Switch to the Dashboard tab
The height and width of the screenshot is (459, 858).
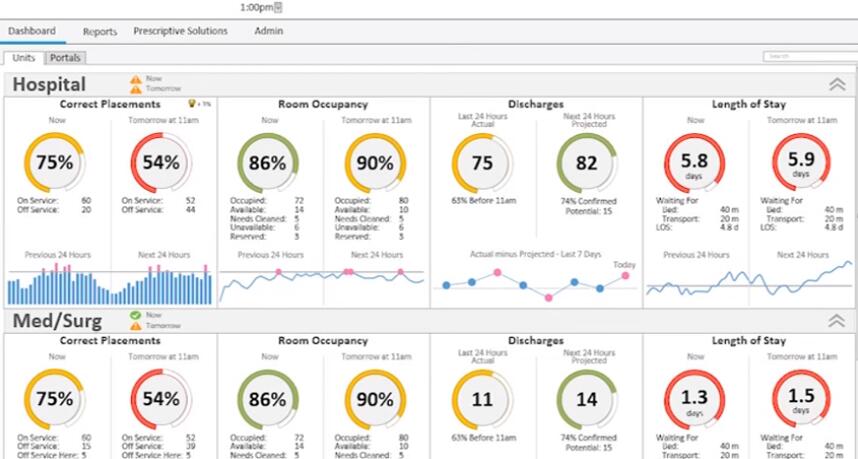(32, 31)
